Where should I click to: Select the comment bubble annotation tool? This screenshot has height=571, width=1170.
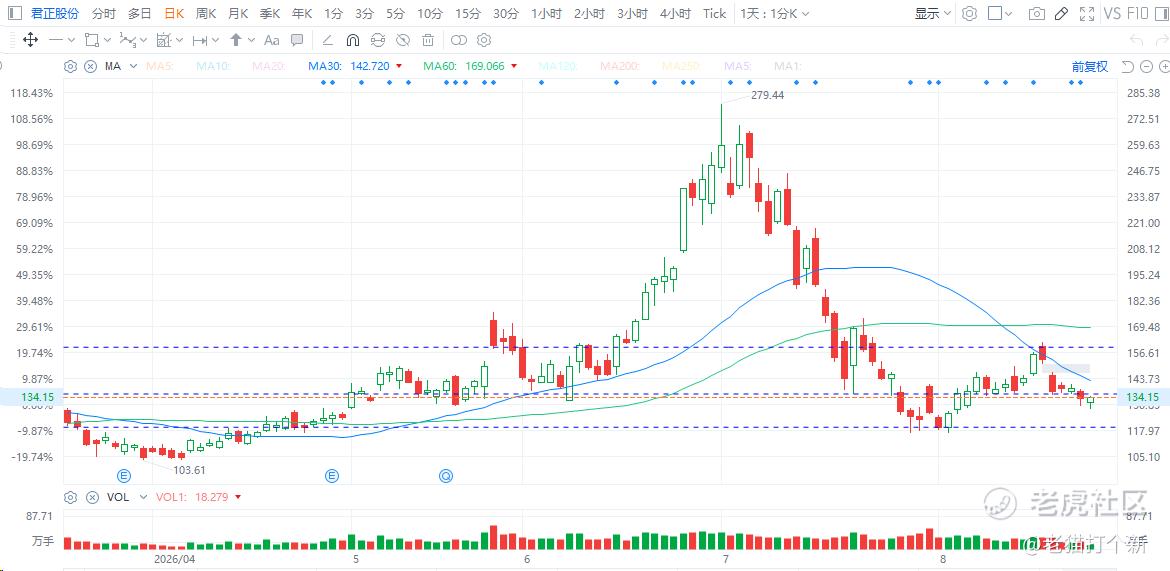297,40
